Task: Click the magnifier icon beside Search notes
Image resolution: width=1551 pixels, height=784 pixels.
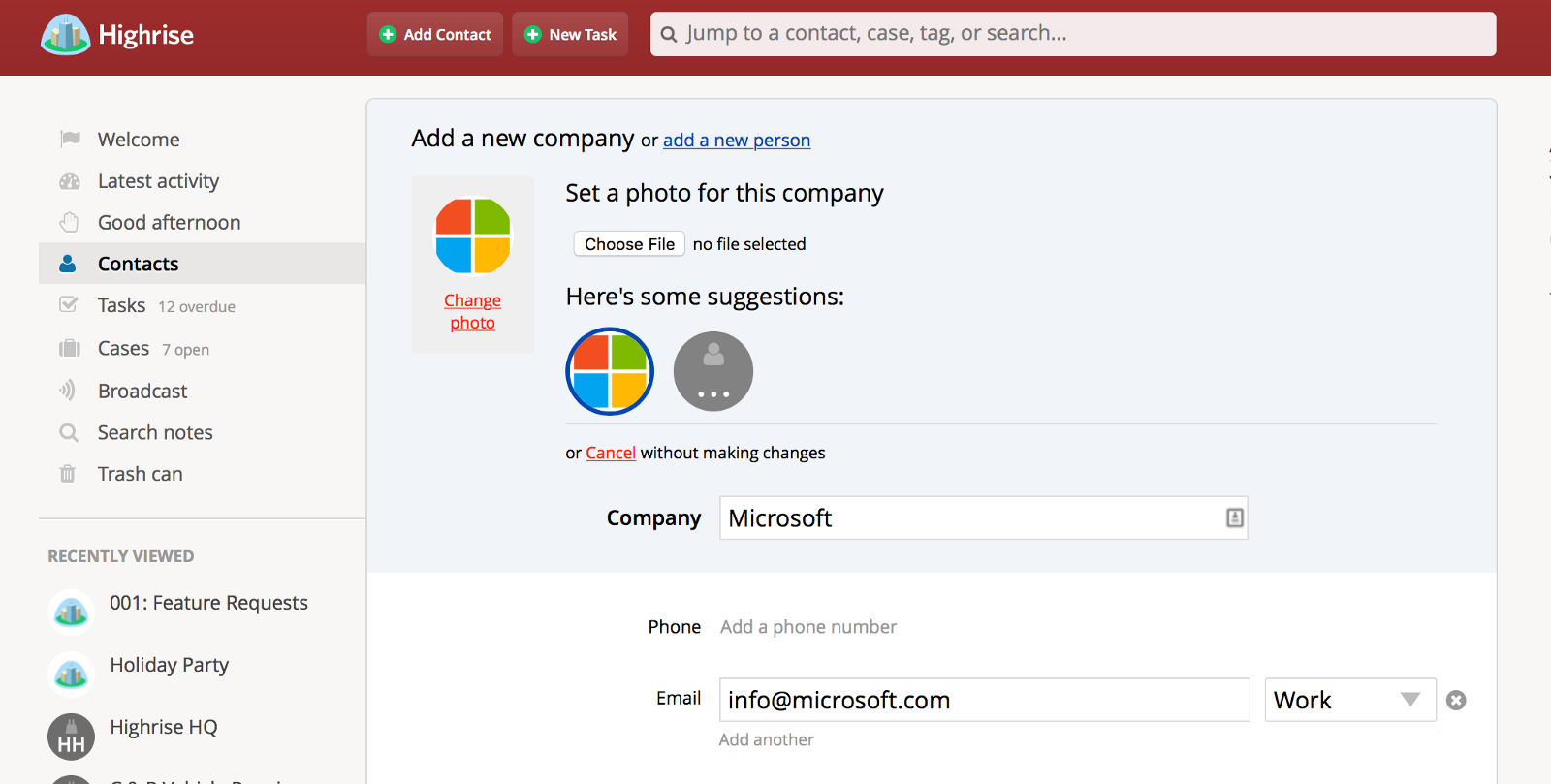Action: 69,432
